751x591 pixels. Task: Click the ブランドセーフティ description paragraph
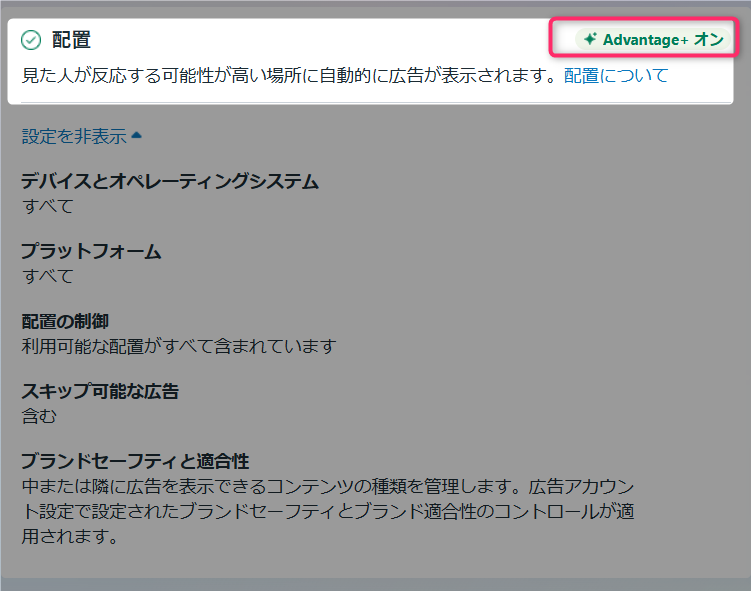pos(328,511)
